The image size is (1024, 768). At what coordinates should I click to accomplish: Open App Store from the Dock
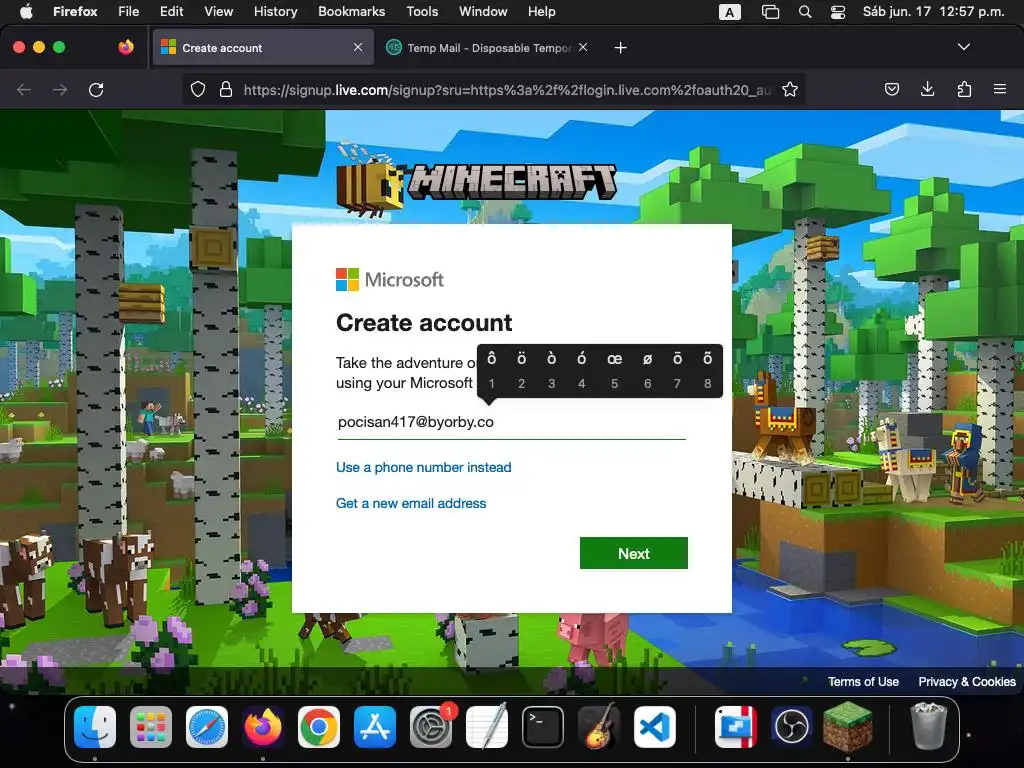coord(375,727)
